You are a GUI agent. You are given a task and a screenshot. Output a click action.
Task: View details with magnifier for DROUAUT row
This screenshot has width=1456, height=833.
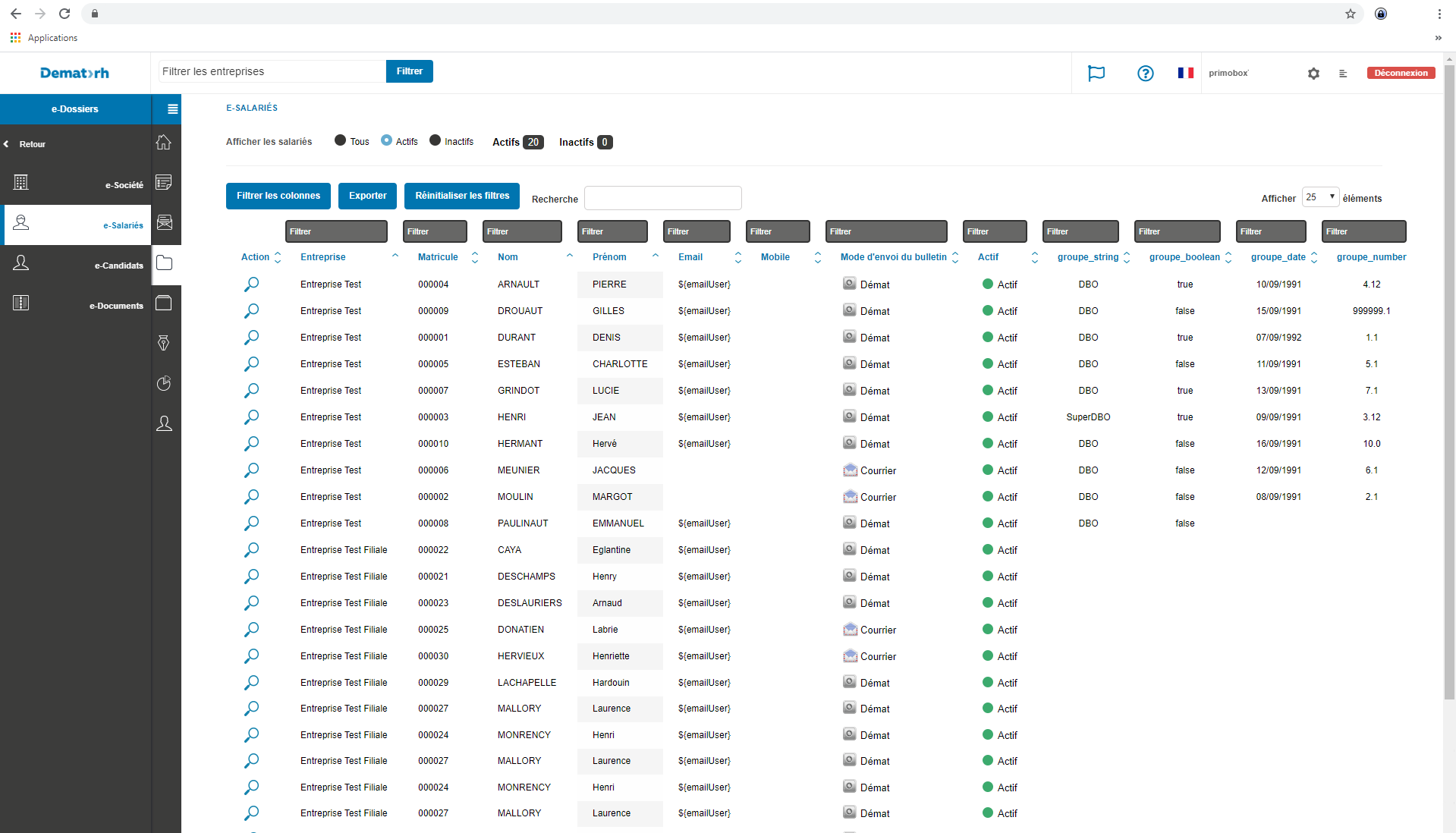tap(251, 311)
